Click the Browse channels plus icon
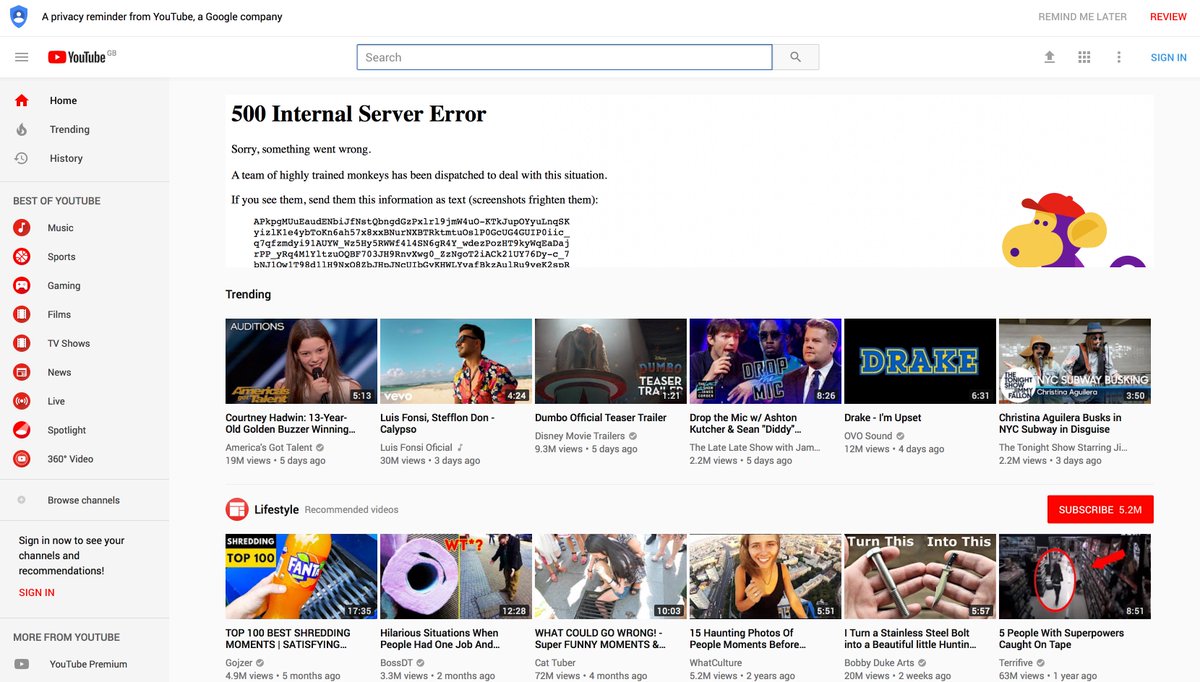This screenshot has height=682, width=1200. (x=22, y=500)
